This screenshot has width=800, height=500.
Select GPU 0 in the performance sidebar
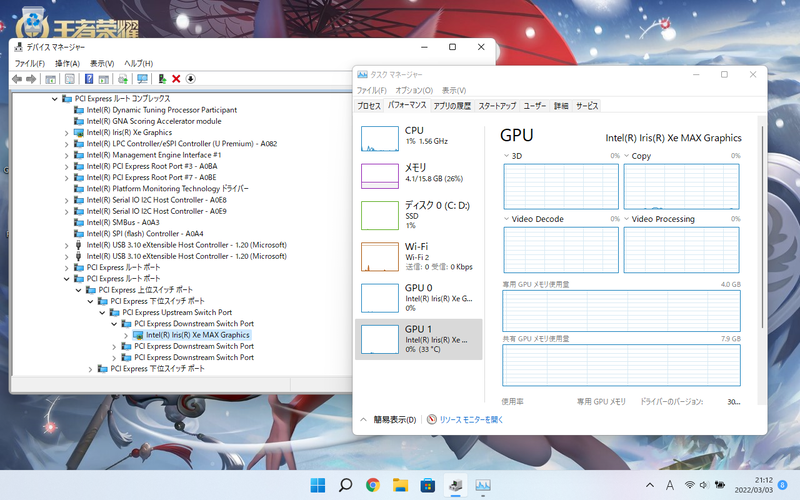pyautogui.click(x=418, y=298)
